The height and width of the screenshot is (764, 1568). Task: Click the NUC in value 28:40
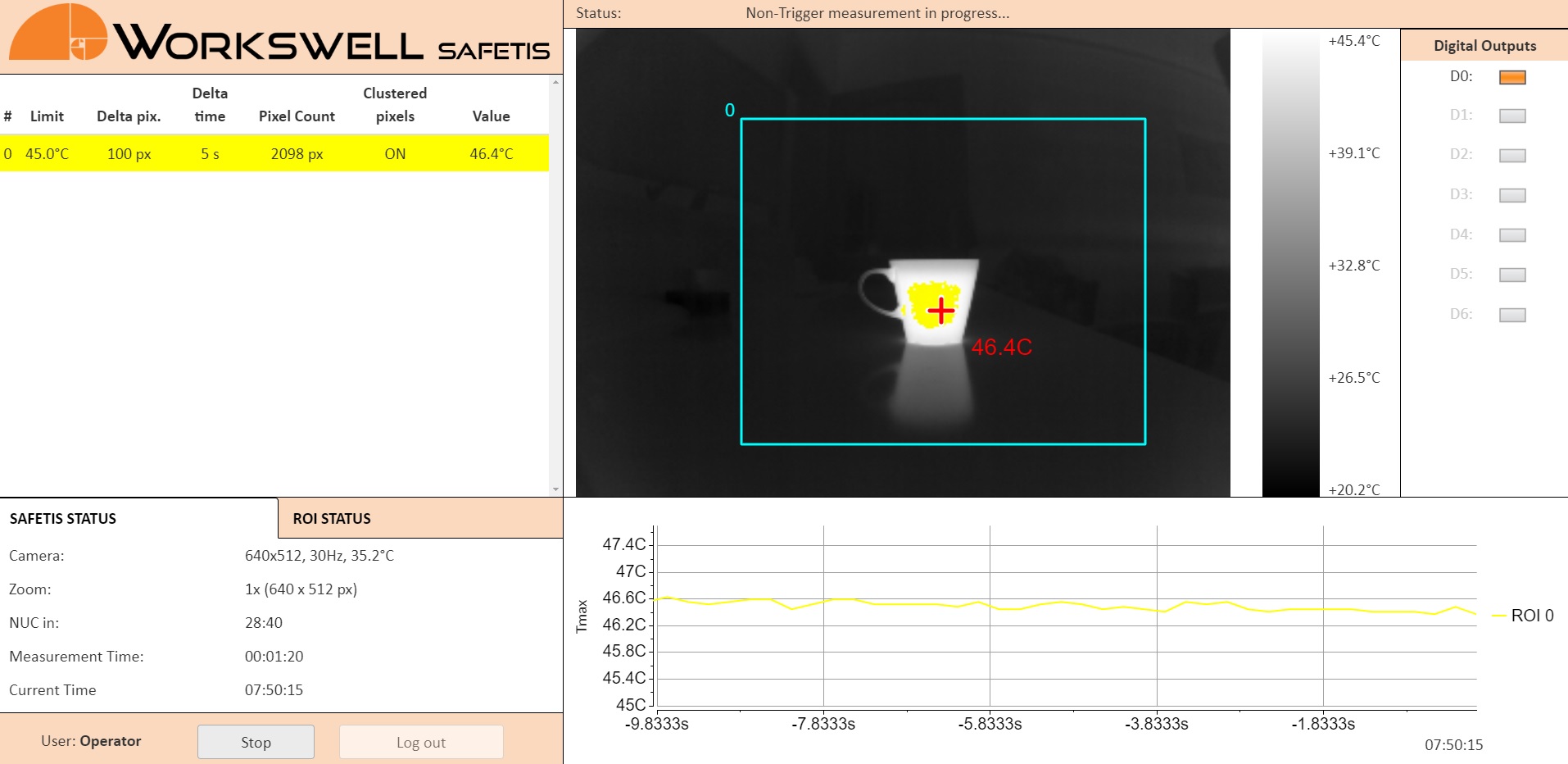tap(264, 623)
